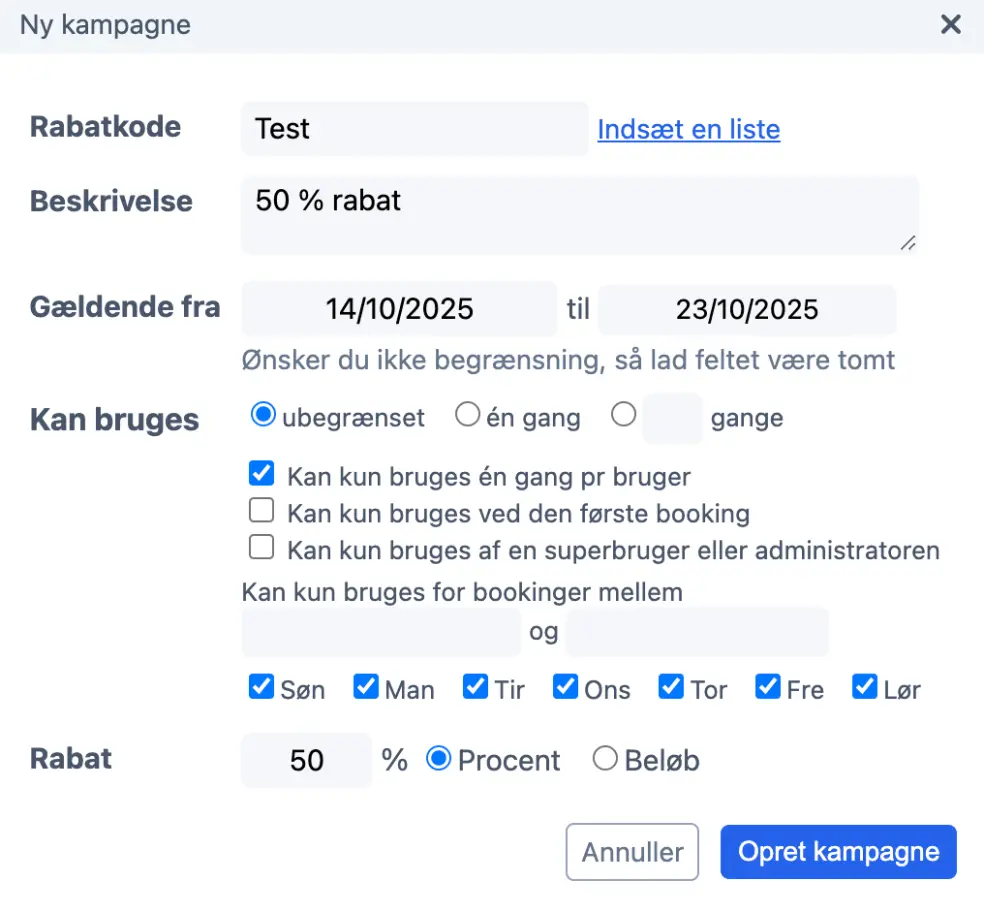Click the start date field "14/10/2025"
The image size is (984, 913).
[x=398, y=309]
